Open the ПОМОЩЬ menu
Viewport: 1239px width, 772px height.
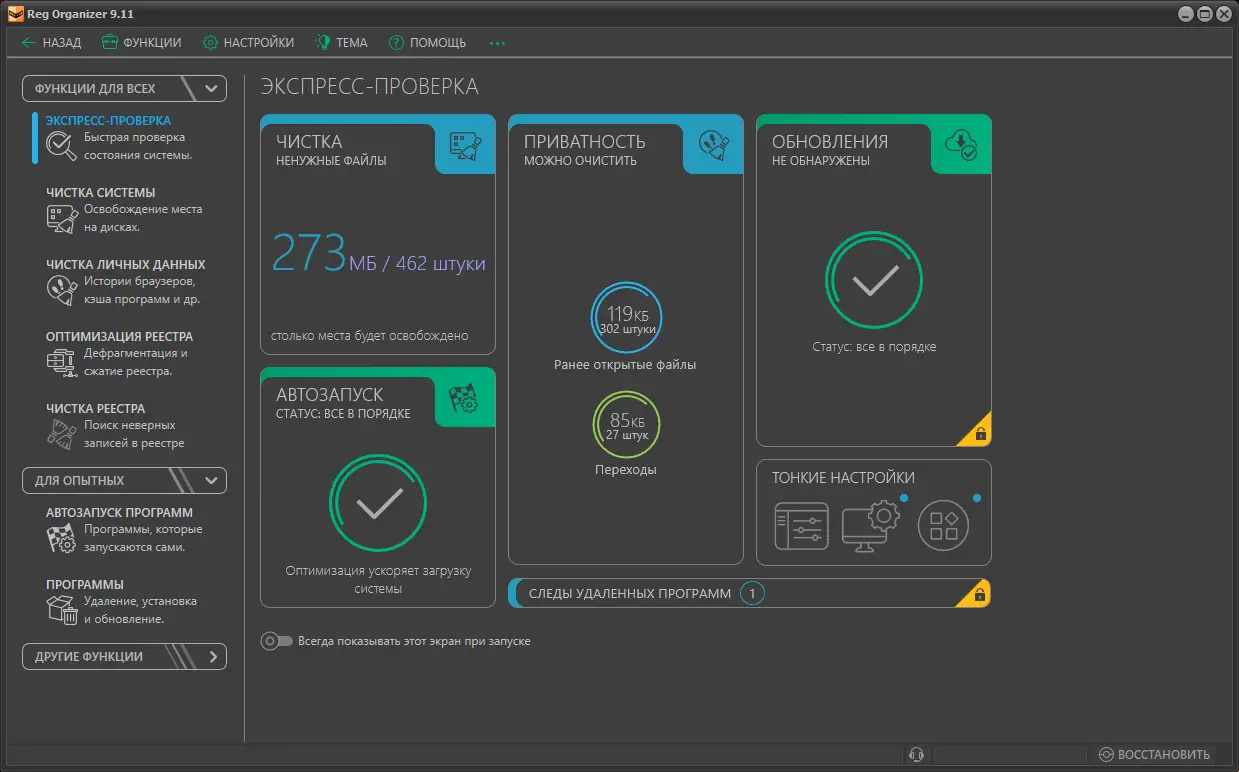point(427,43)
